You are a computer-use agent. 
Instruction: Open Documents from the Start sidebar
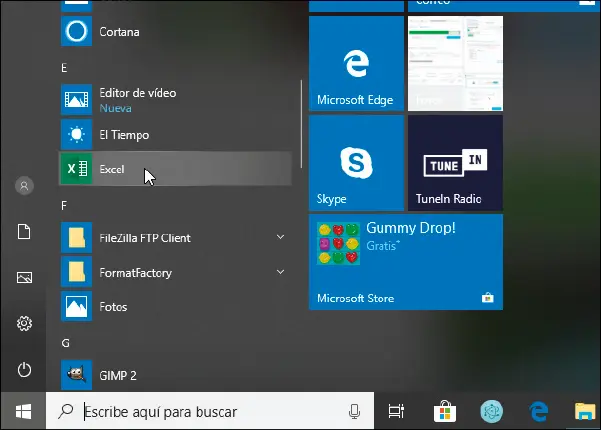click(25, 231)
